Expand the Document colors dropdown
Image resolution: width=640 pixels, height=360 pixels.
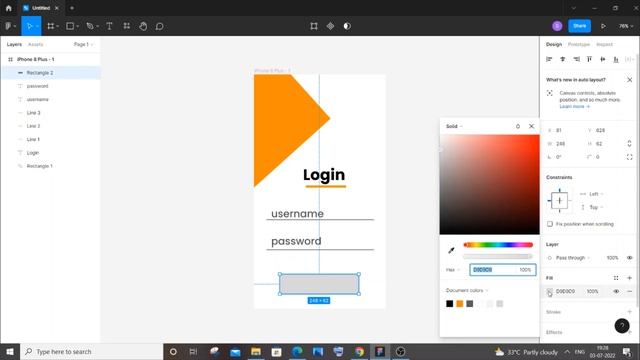pyautogui.click(x=467, y=290)
